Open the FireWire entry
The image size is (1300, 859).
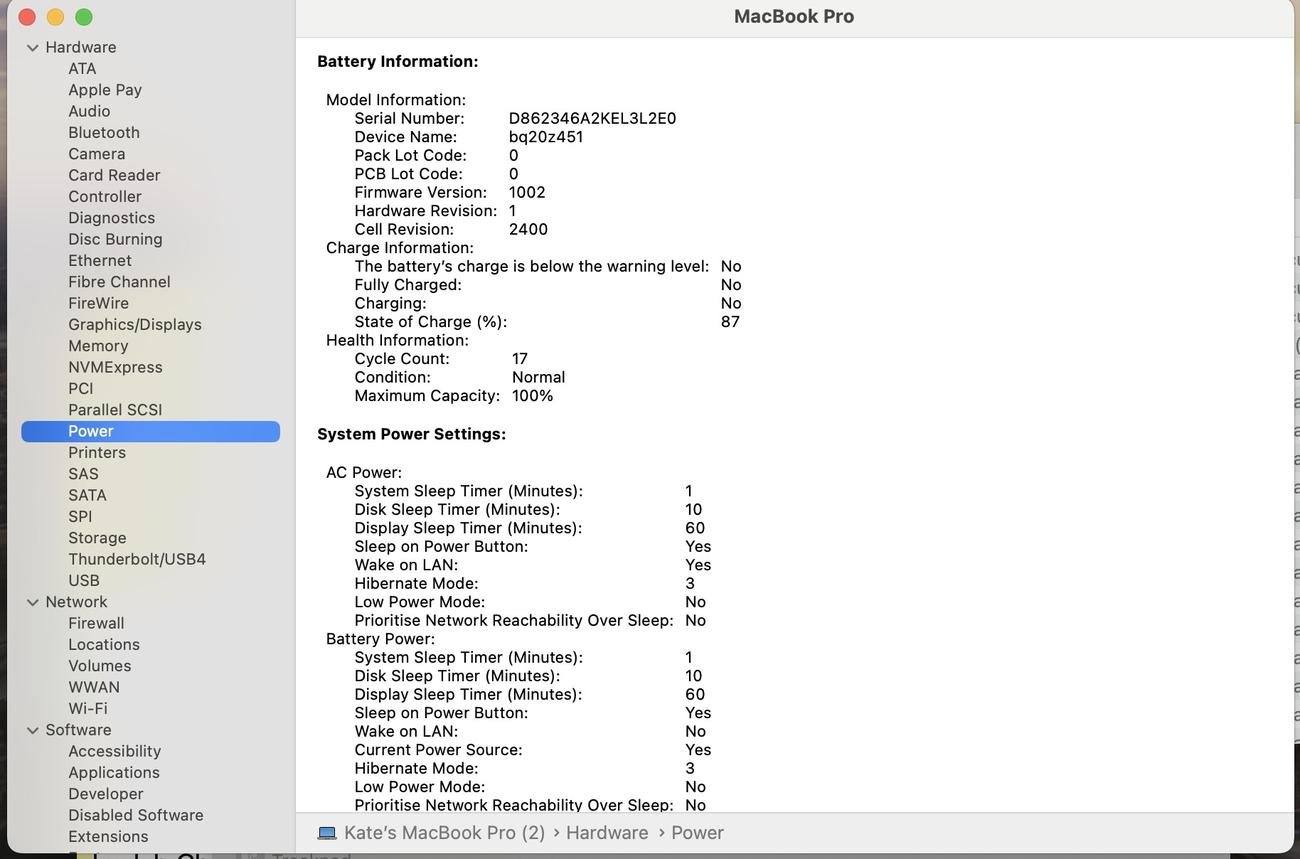pyautogui.click(x=98, y=303)
